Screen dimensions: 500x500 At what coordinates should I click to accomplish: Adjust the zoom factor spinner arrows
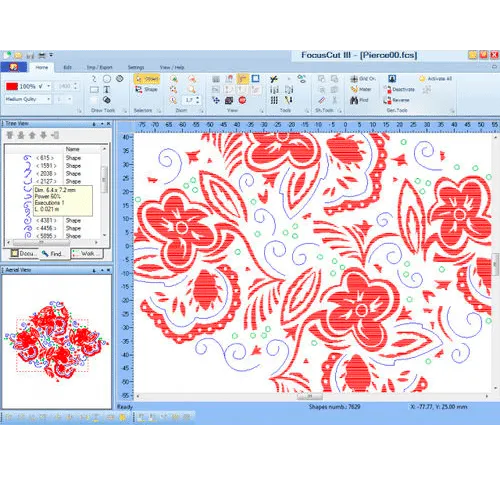[198, 100]
